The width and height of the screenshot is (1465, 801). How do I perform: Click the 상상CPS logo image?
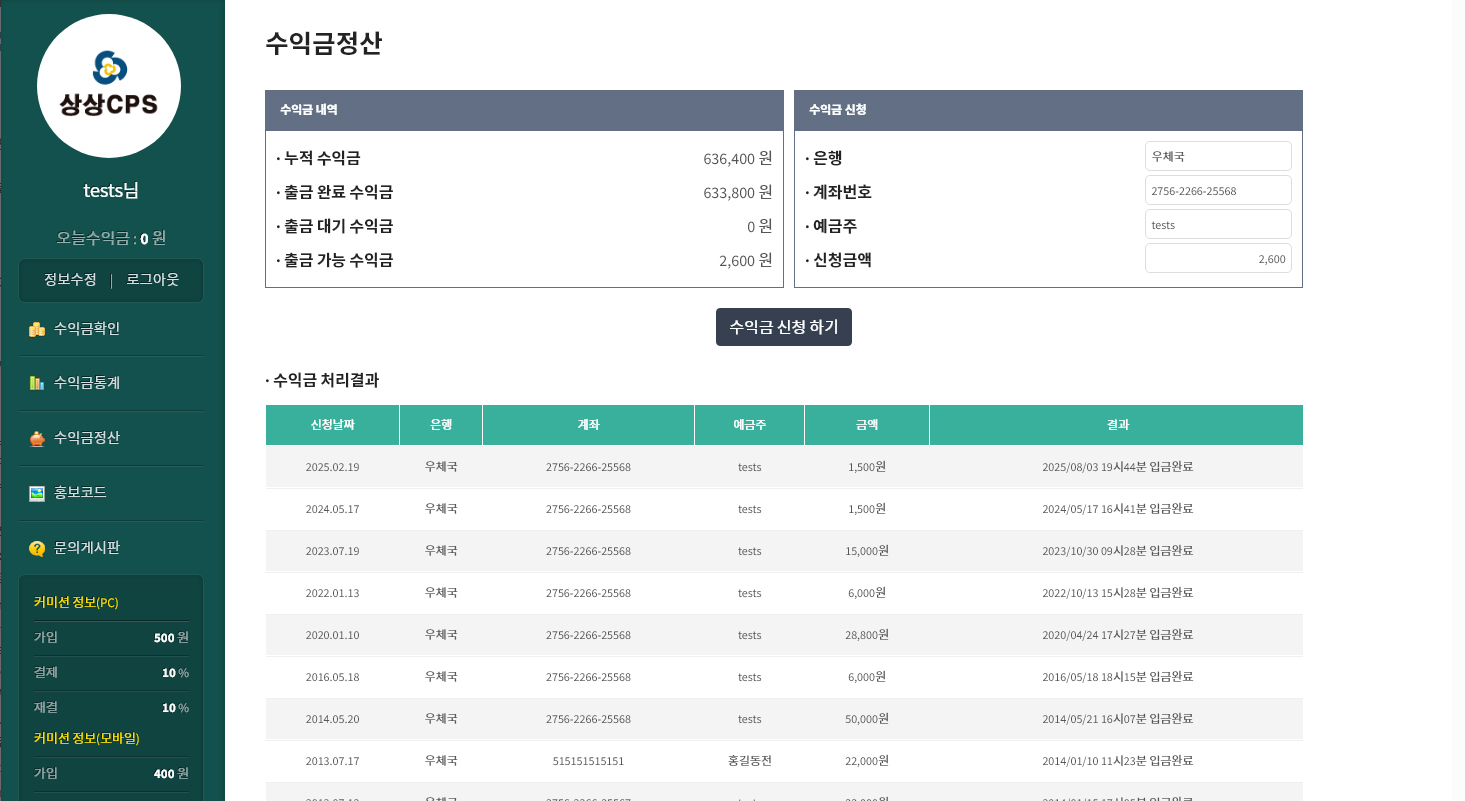click(109, 86)
